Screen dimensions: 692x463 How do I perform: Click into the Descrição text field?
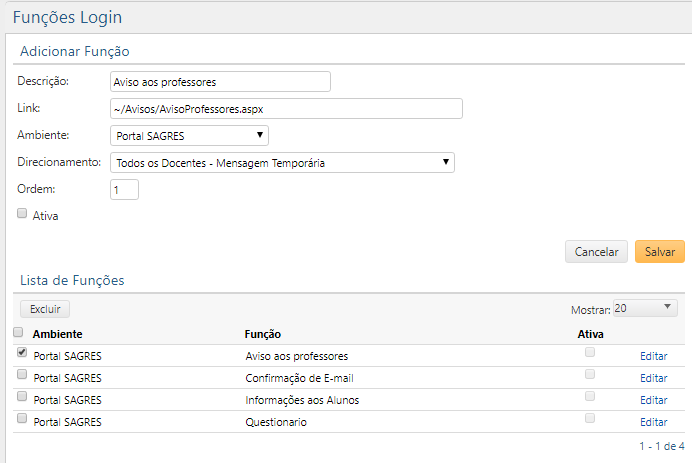click(220, 81)
